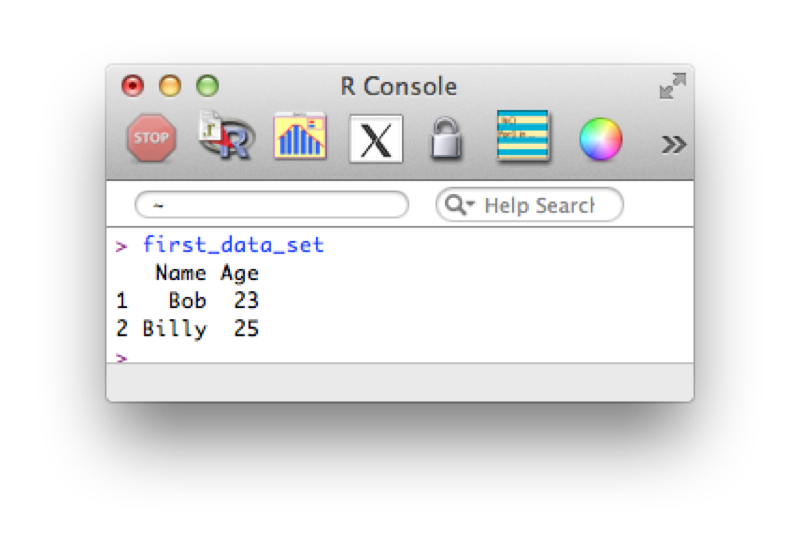The width and height of the screenshot is (800, 549).
Task: Click the working directory field showing ~
Action: pos(272,205)
